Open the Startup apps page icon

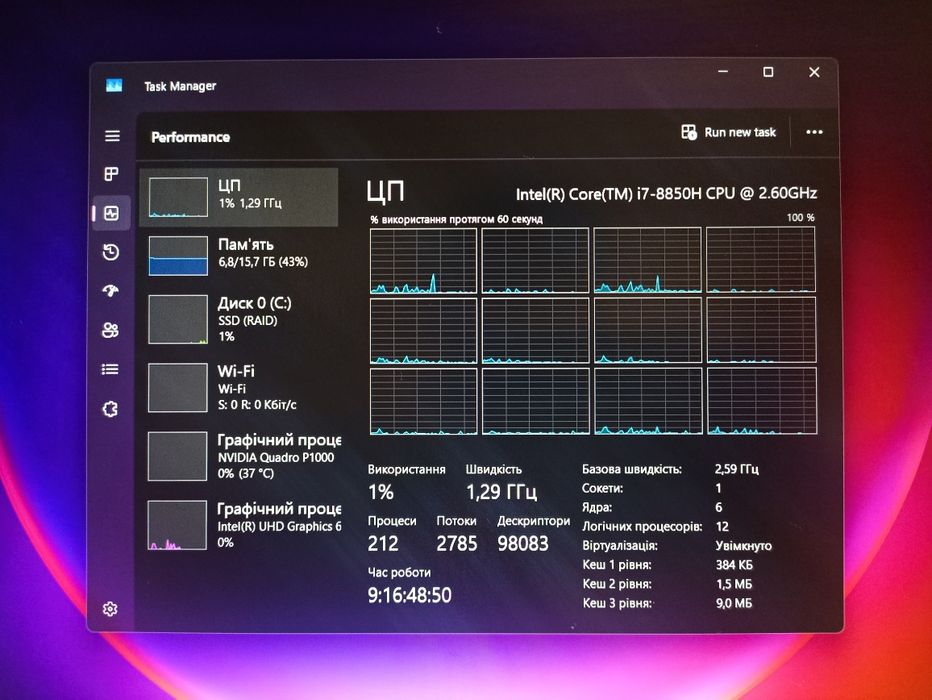click(111, 291)
